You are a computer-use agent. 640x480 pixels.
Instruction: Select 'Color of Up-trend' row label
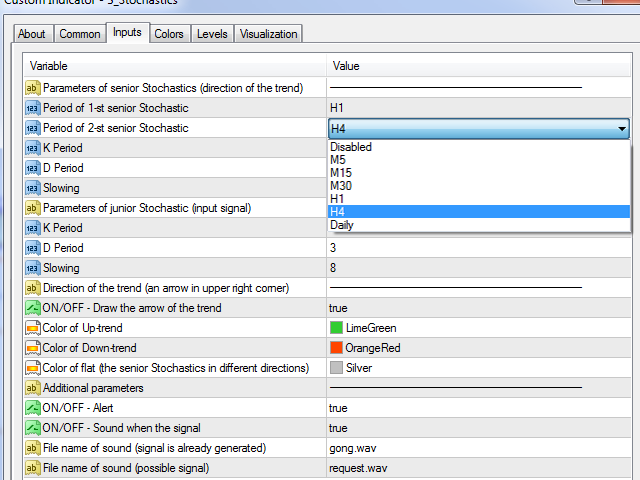tap(82, 328)
